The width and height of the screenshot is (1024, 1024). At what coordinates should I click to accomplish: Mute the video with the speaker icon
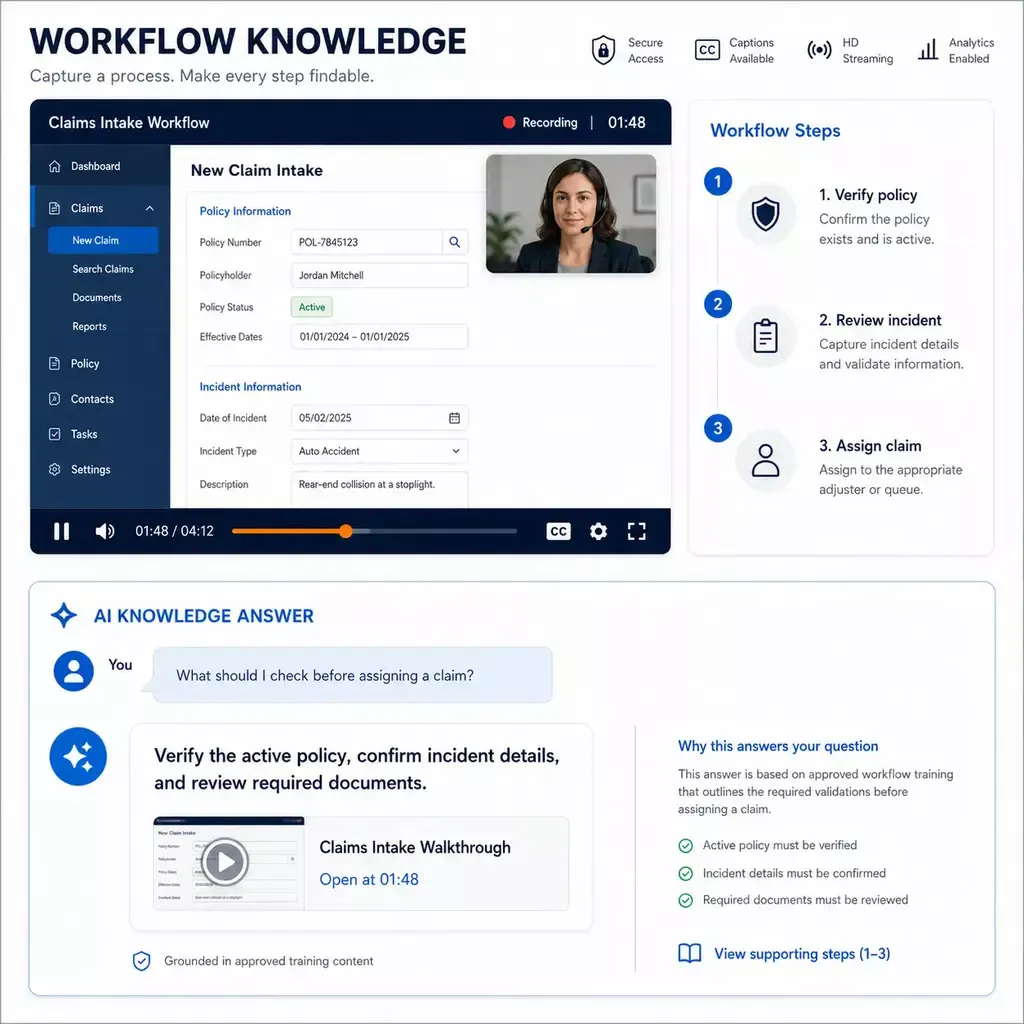104,531
